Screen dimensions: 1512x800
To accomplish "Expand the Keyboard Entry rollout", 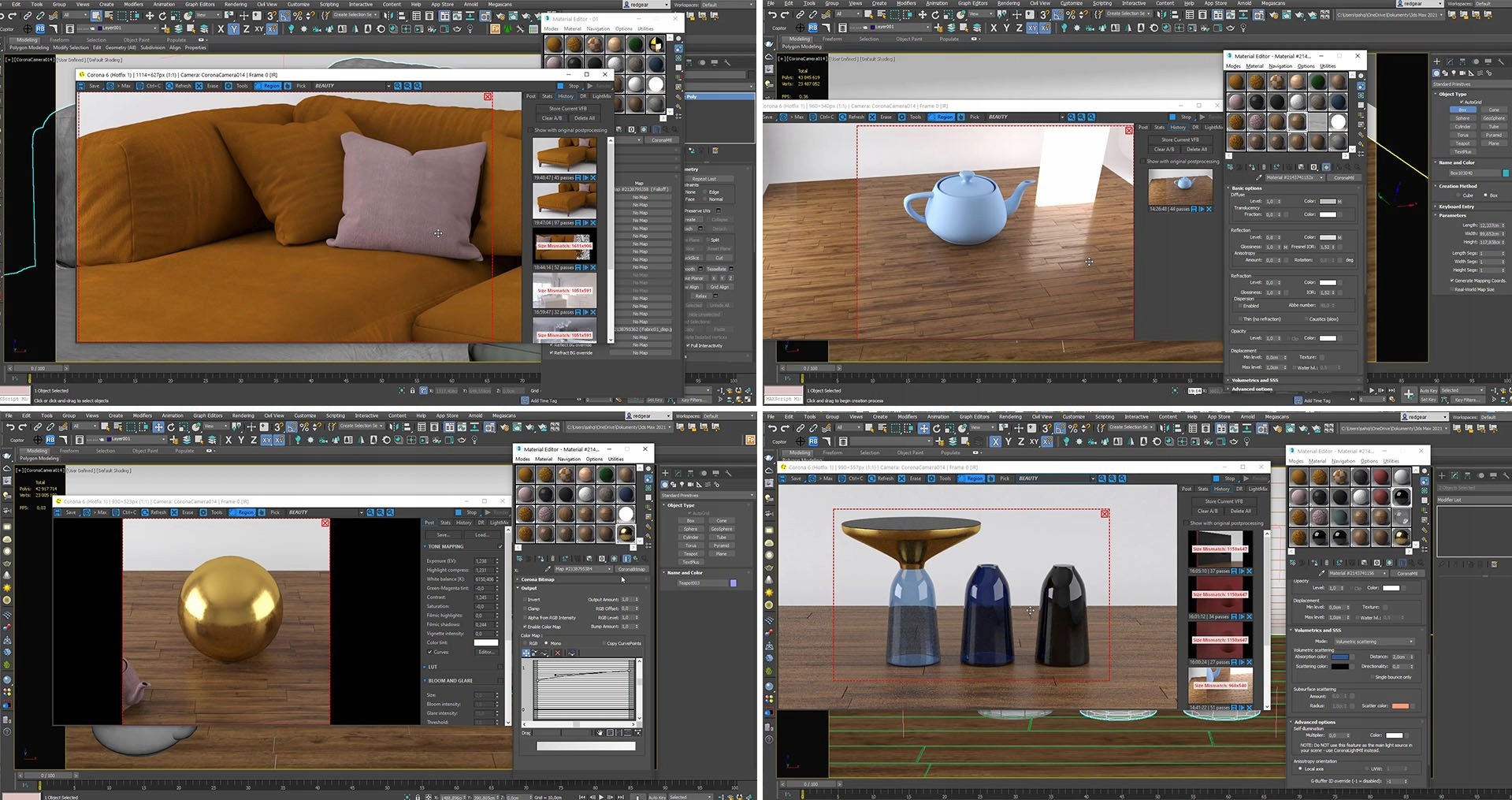I will [x=1456, y=207].
